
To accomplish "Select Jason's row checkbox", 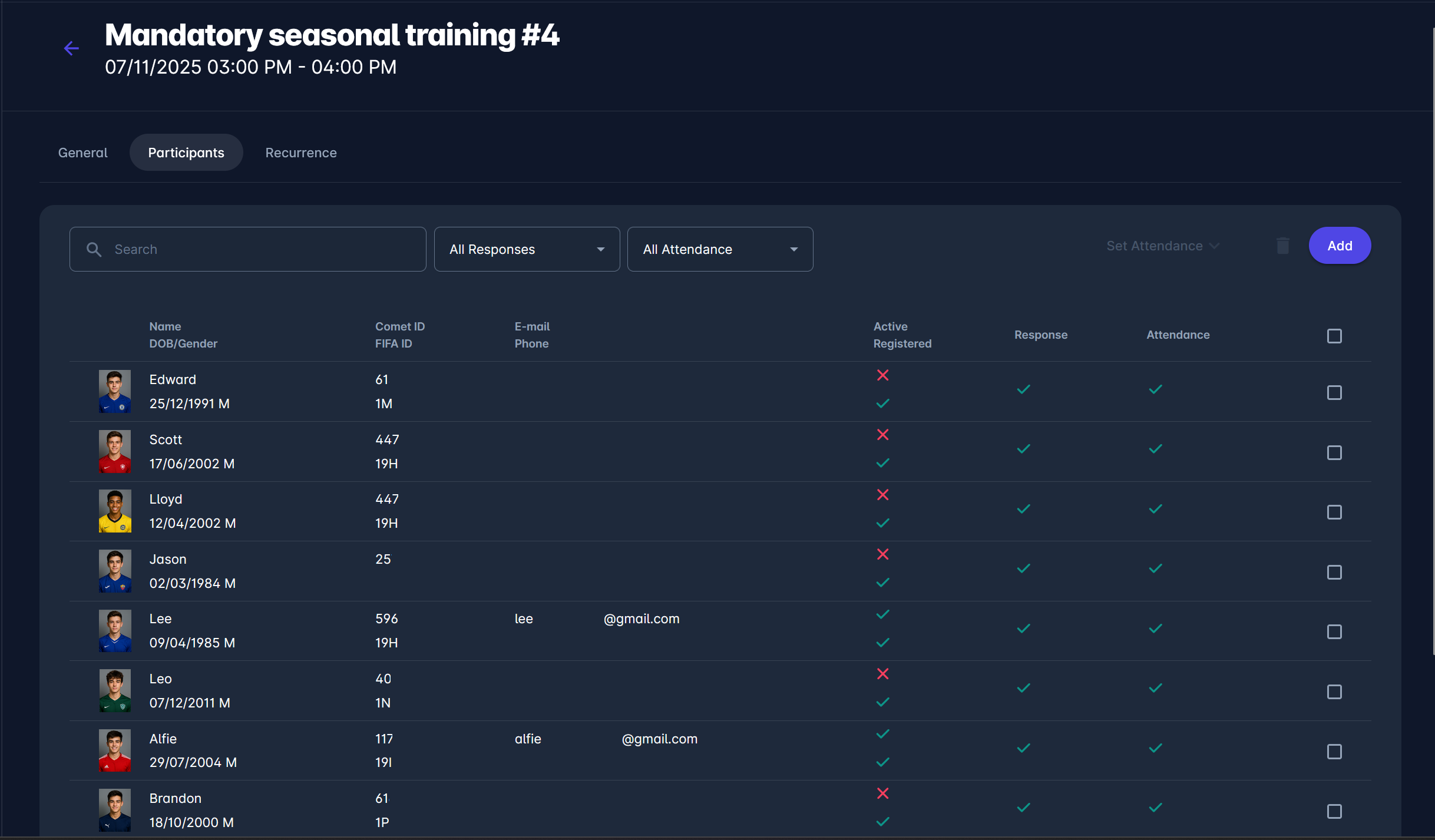I will pyautogui.click(x=1334, y=573).
